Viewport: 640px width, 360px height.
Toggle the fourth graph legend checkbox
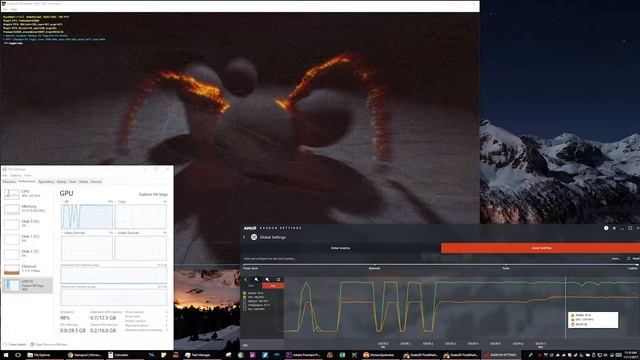tap(245, 305)
